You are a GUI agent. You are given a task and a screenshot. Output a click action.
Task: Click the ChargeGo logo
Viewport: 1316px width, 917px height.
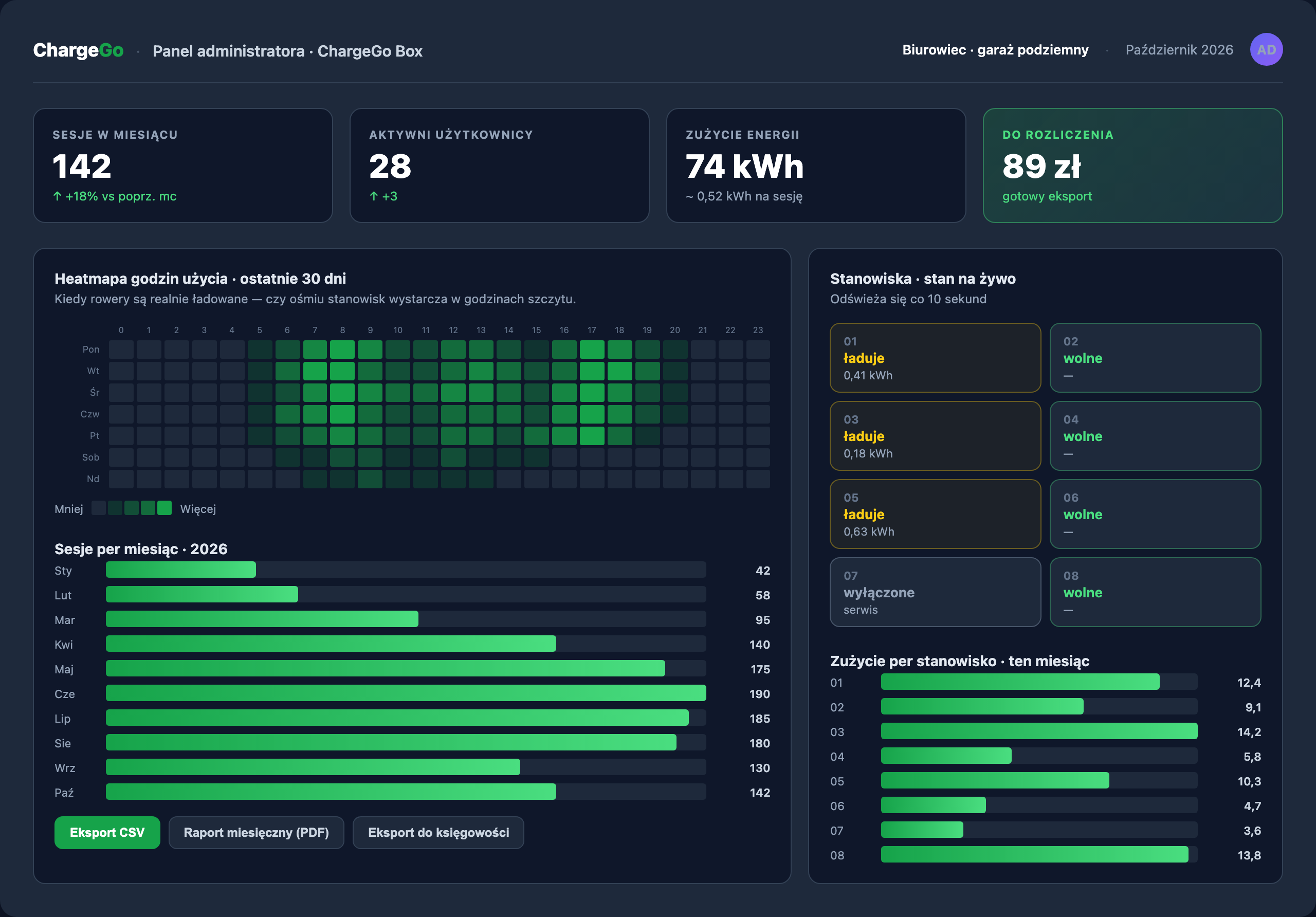click(78, 50)
